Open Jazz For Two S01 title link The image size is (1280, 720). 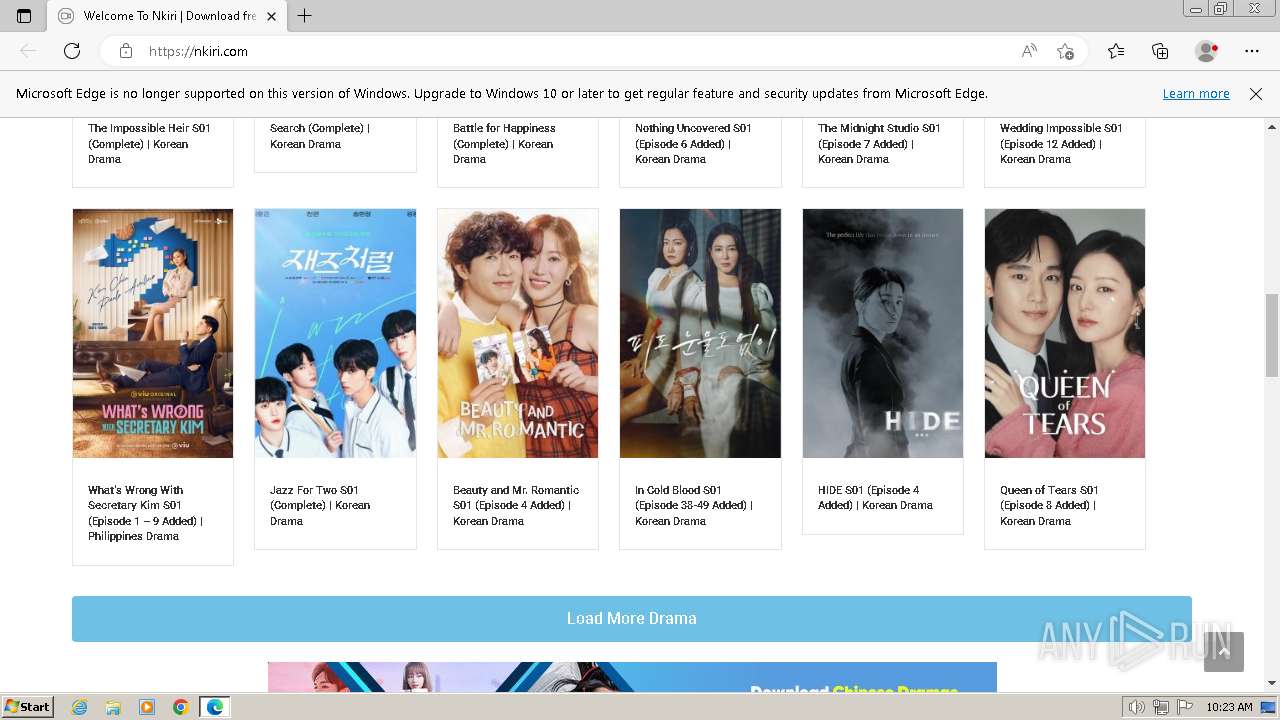pyautogui.click(x=320, y=506)
